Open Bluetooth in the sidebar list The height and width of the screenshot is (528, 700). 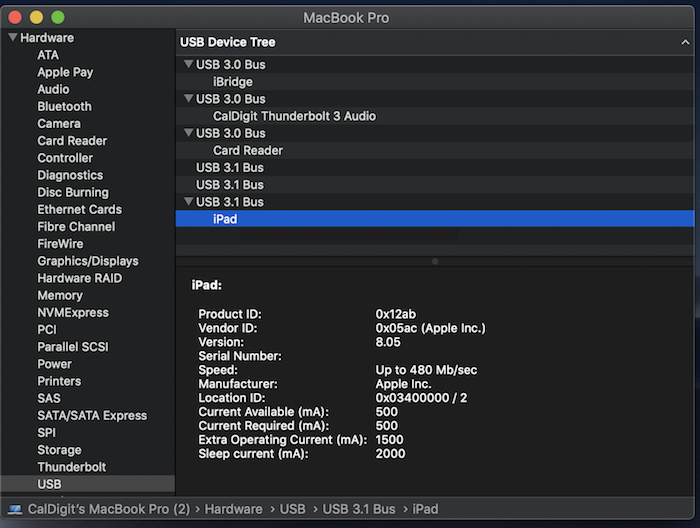point(64,106)
